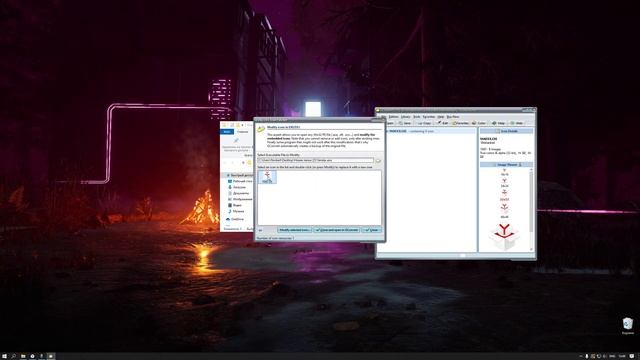The width and height of the screenshot is (640, 360).
Task: Select the 32x32 icon thumbnail
Action: [504, 194]
